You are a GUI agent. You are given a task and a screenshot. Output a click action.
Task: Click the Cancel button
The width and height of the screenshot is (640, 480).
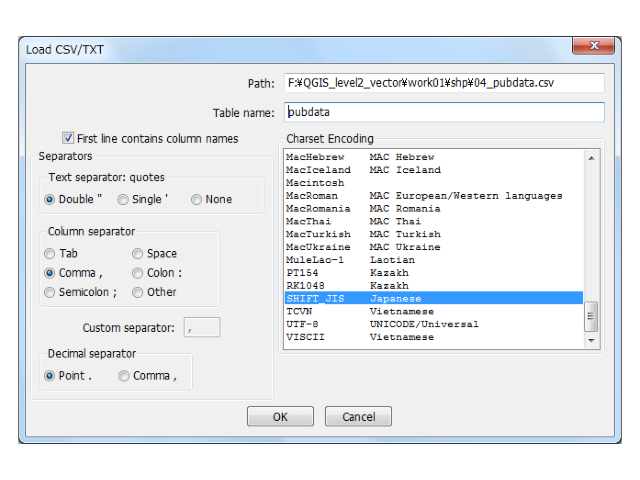(x=358, y=416)
